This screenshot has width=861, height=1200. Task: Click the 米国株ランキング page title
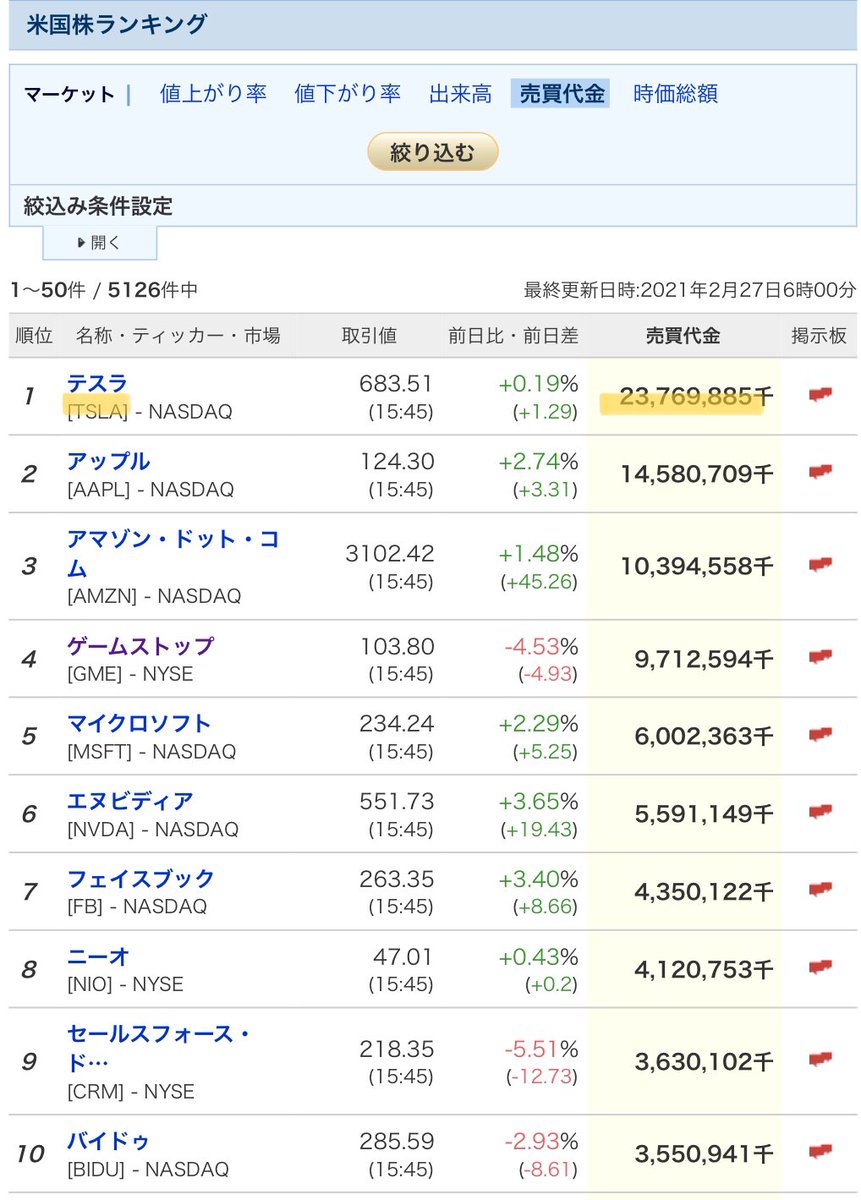(117, 24)
